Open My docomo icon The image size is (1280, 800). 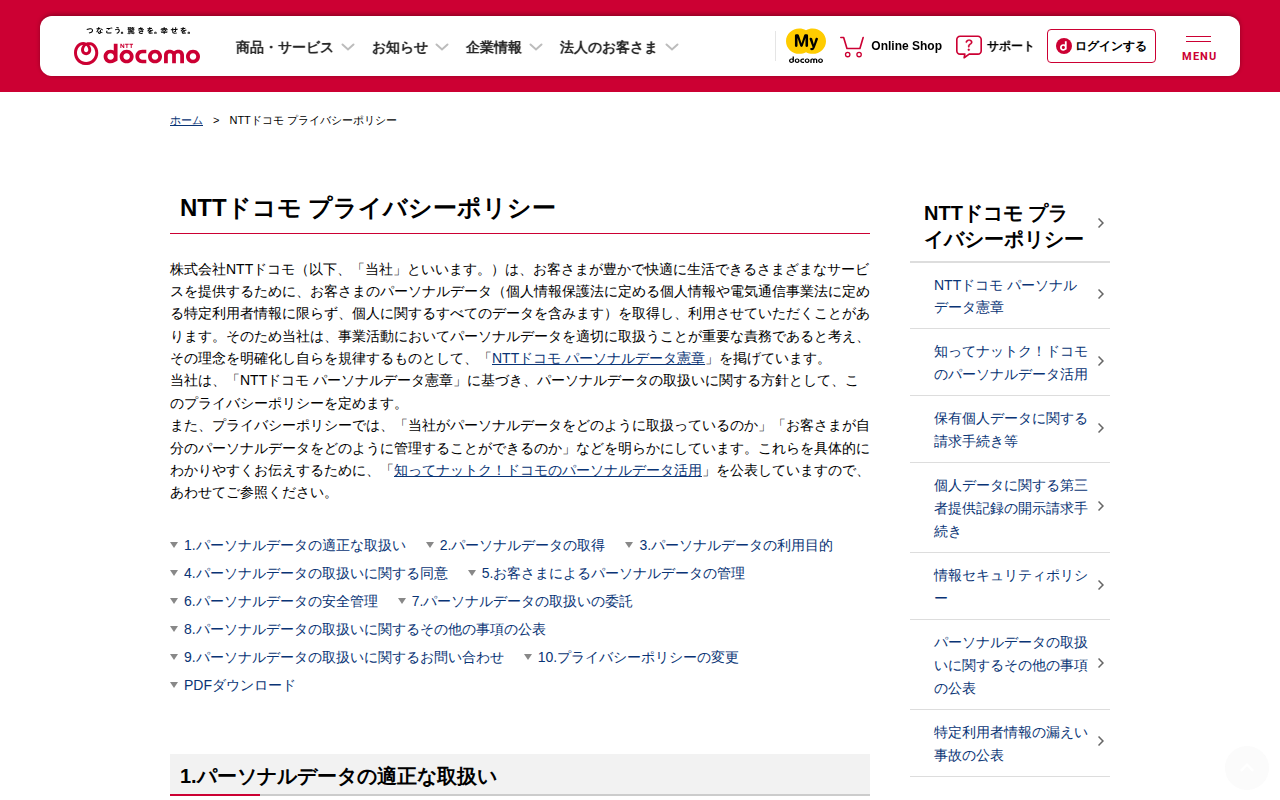[x=806, y=46]
